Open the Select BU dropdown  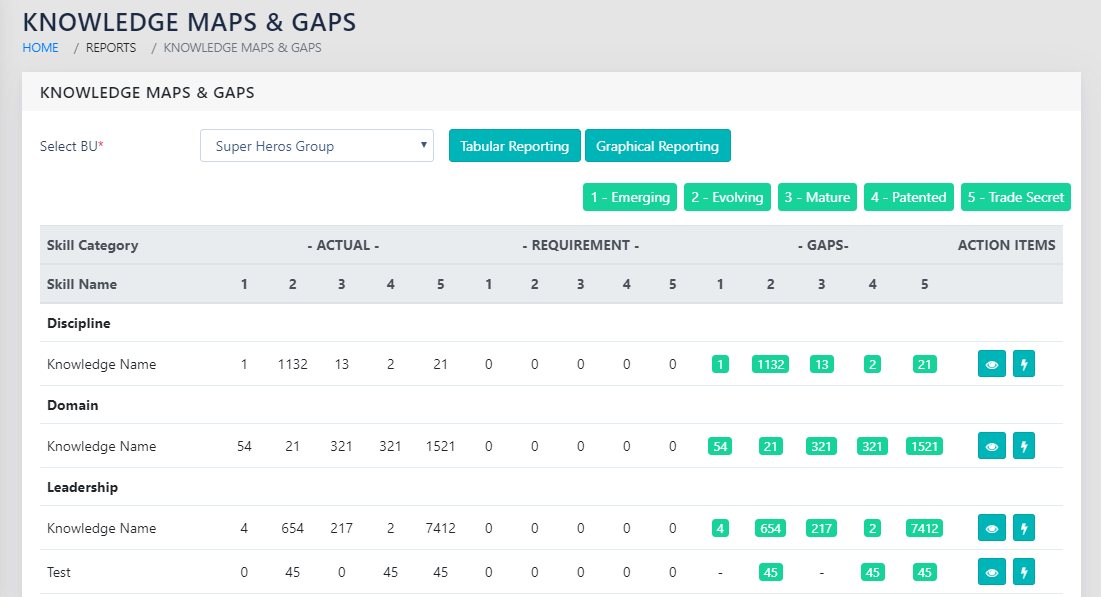click(x=316, y=146)
